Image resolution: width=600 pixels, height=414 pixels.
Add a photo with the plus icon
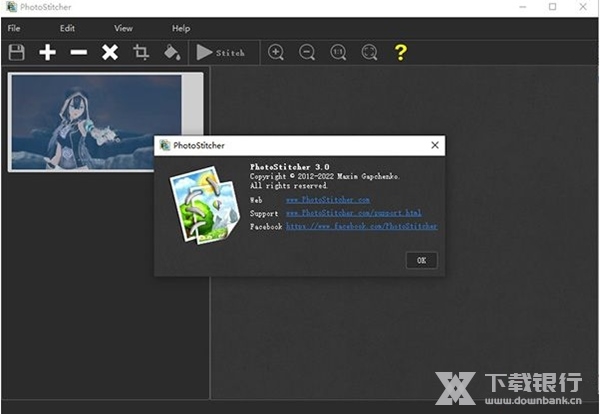47,52
